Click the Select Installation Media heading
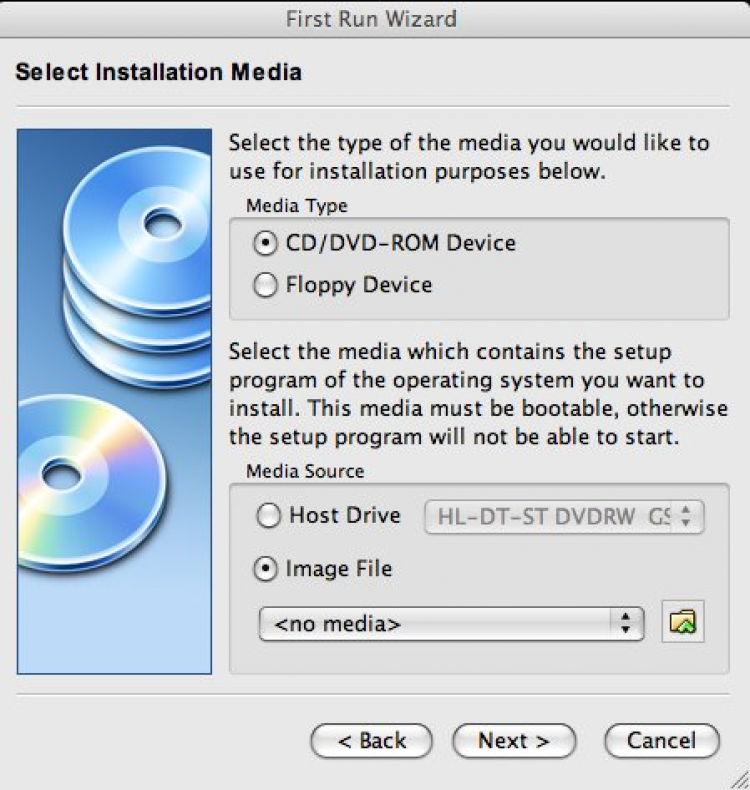 pyautogui.click(x=159, y=72)
